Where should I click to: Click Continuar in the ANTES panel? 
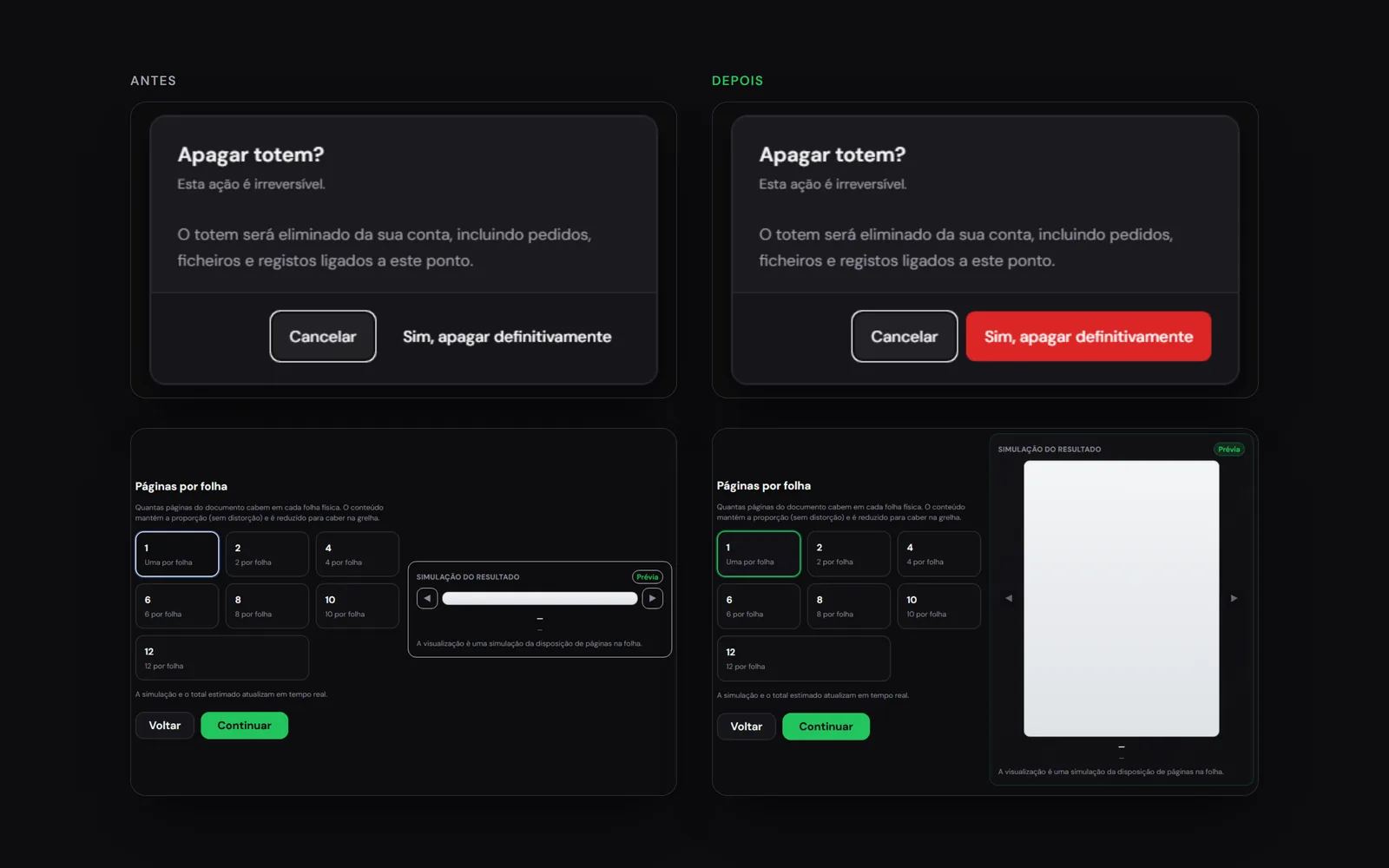pyautogui.click(x=245, y=726)
